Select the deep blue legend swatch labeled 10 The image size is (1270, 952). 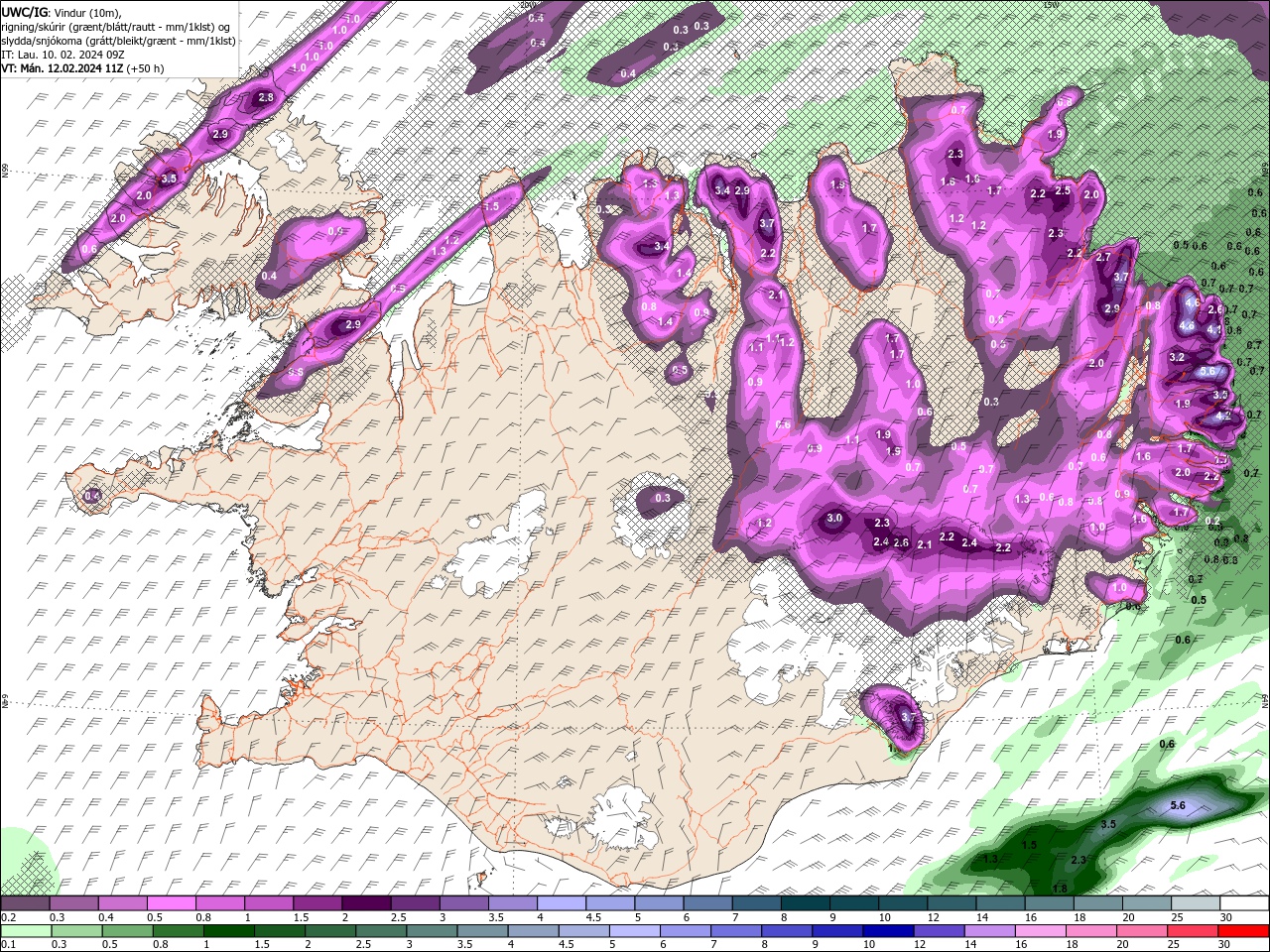pos(890,931)
